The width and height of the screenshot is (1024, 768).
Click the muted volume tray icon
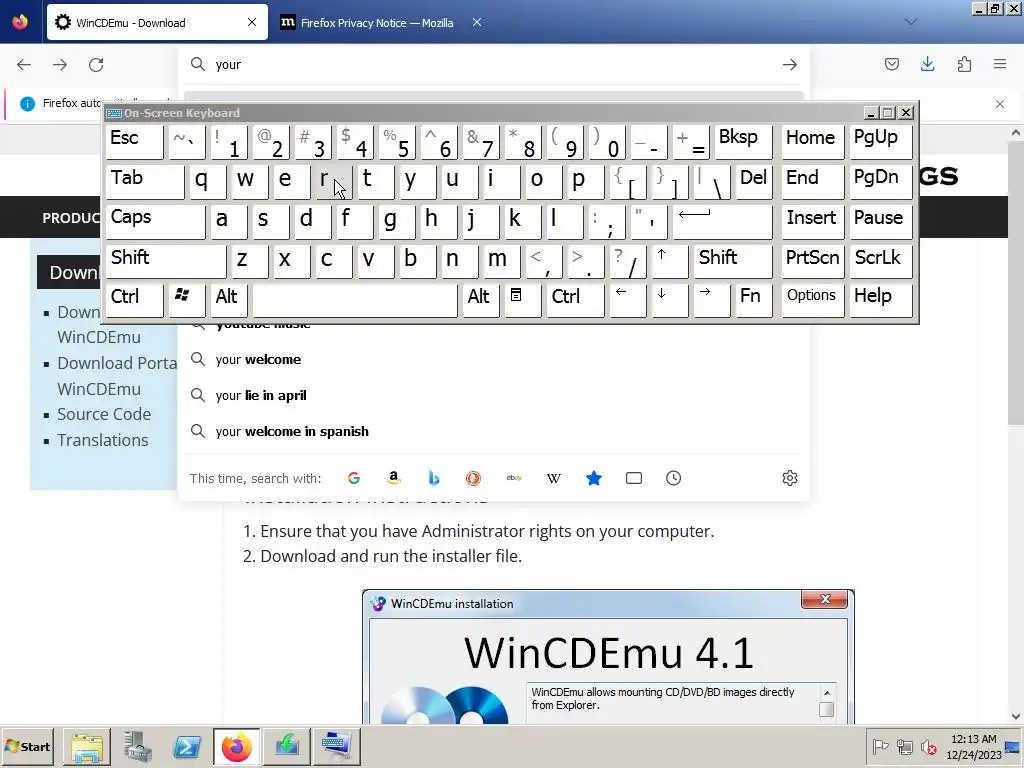coord(929,746)
